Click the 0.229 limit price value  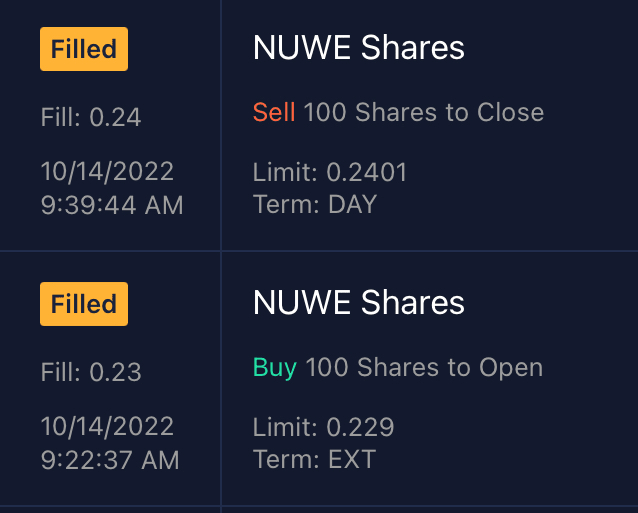point(360,428)
